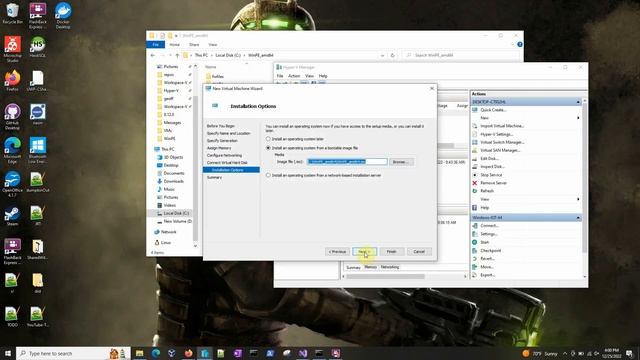Click Move action for the virtual machine

pyautogui.click(x=487, y=267)
